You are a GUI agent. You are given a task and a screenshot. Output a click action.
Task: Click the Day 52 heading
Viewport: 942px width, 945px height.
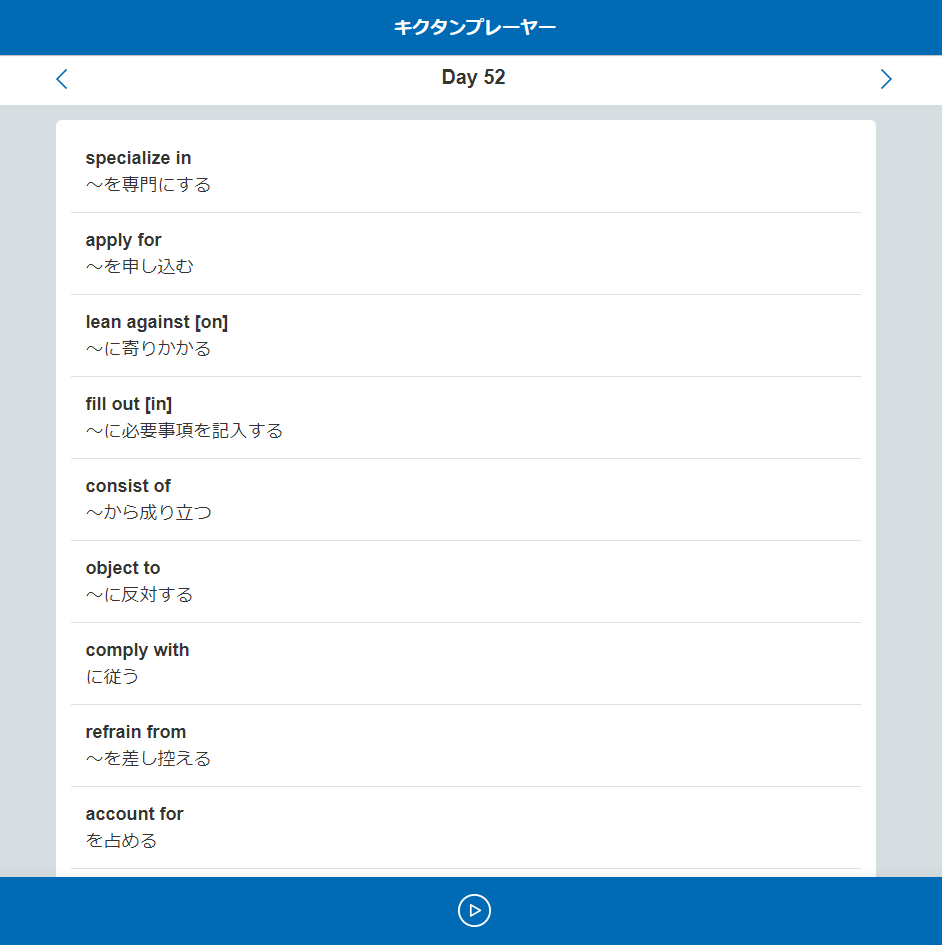click(x=473, y=78)
